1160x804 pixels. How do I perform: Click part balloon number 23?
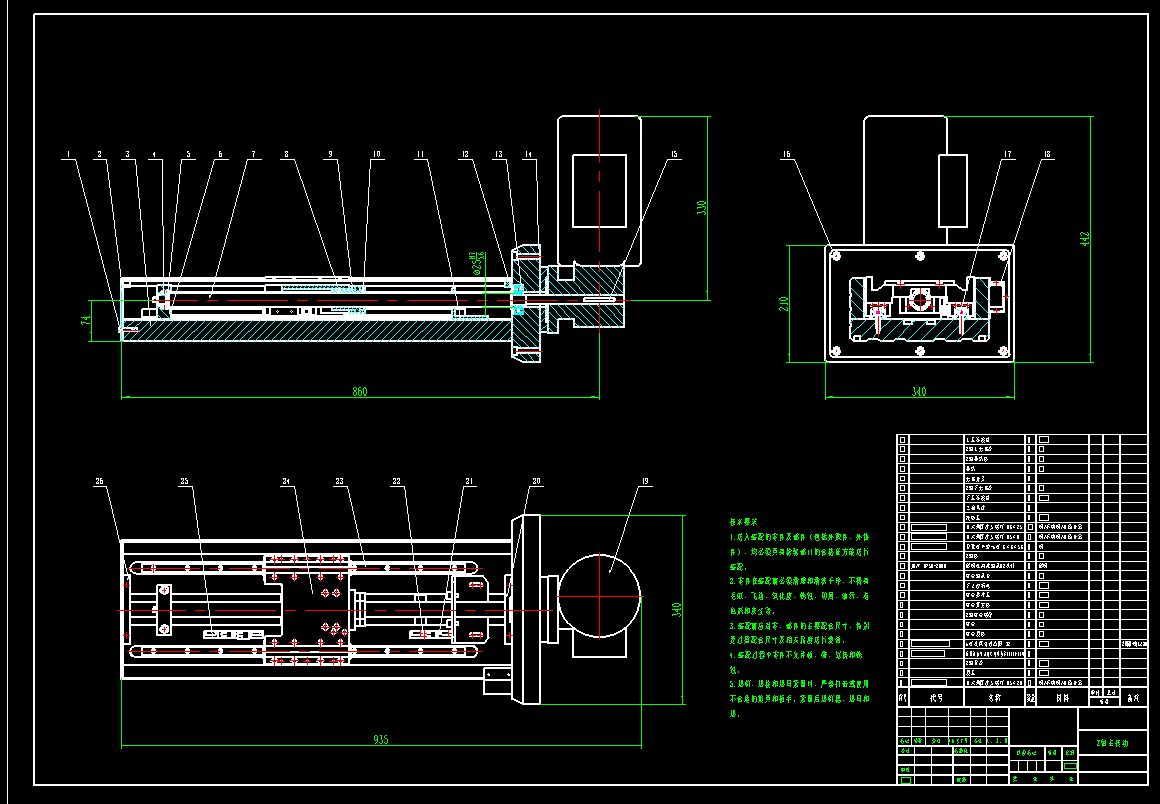click(x=340, y=482)
